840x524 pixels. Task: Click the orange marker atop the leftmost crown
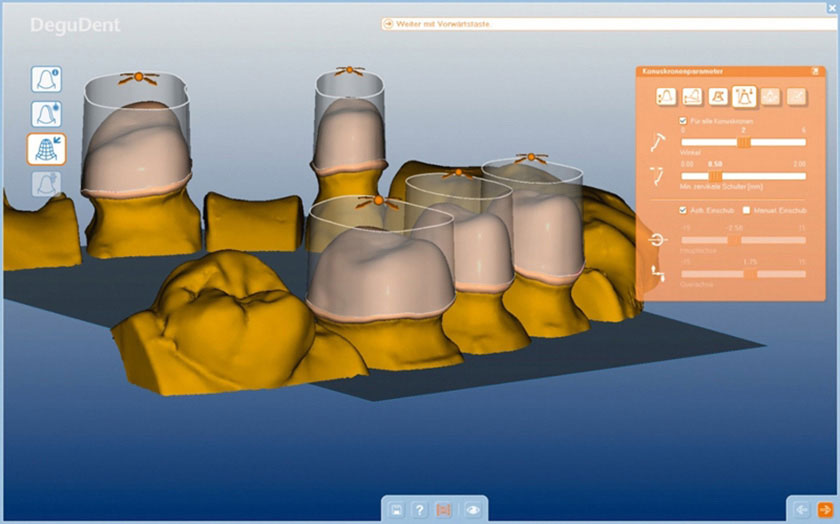[138, 77]
